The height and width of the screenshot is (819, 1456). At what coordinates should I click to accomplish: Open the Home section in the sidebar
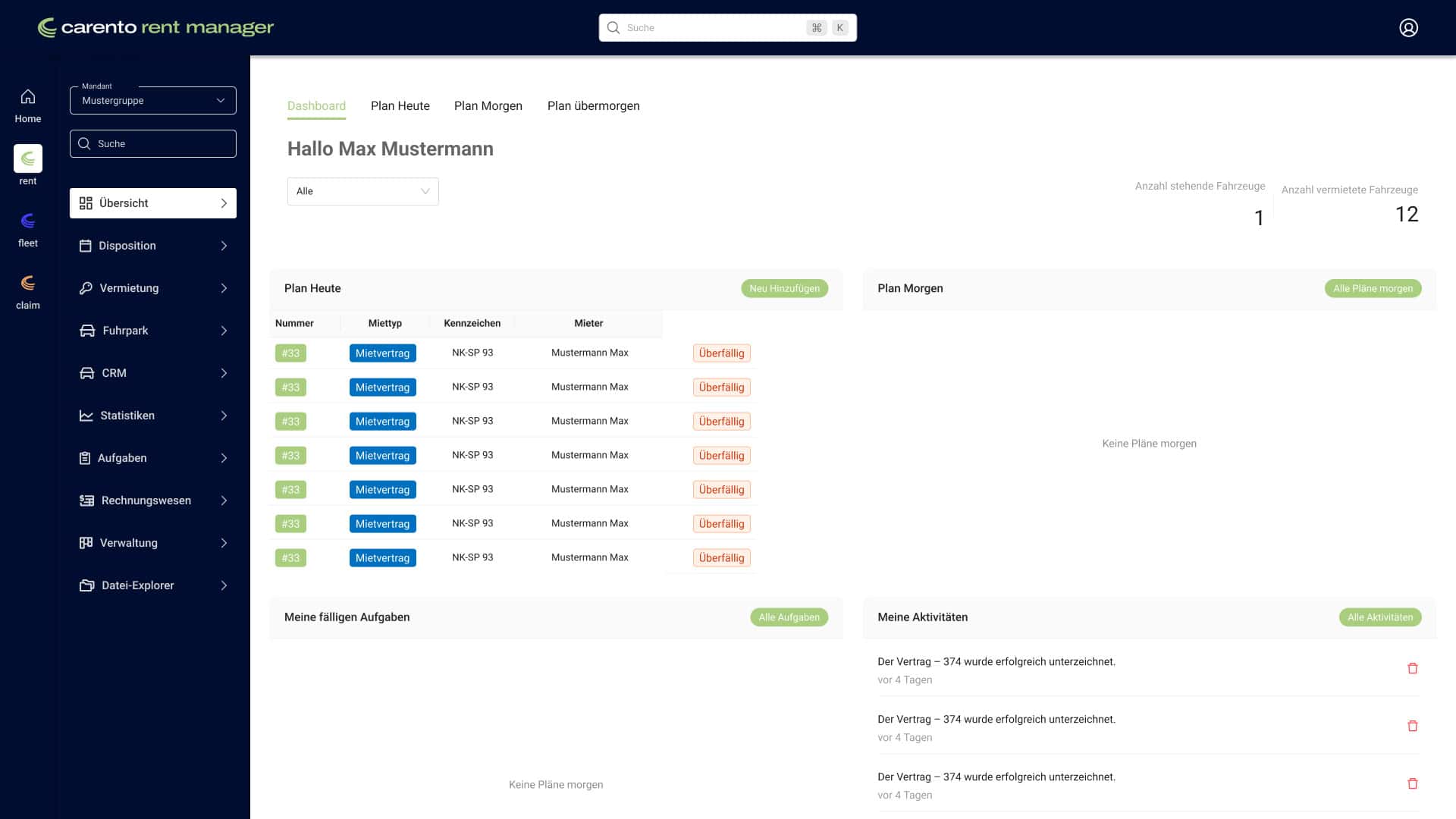click(x=27, y=104)
